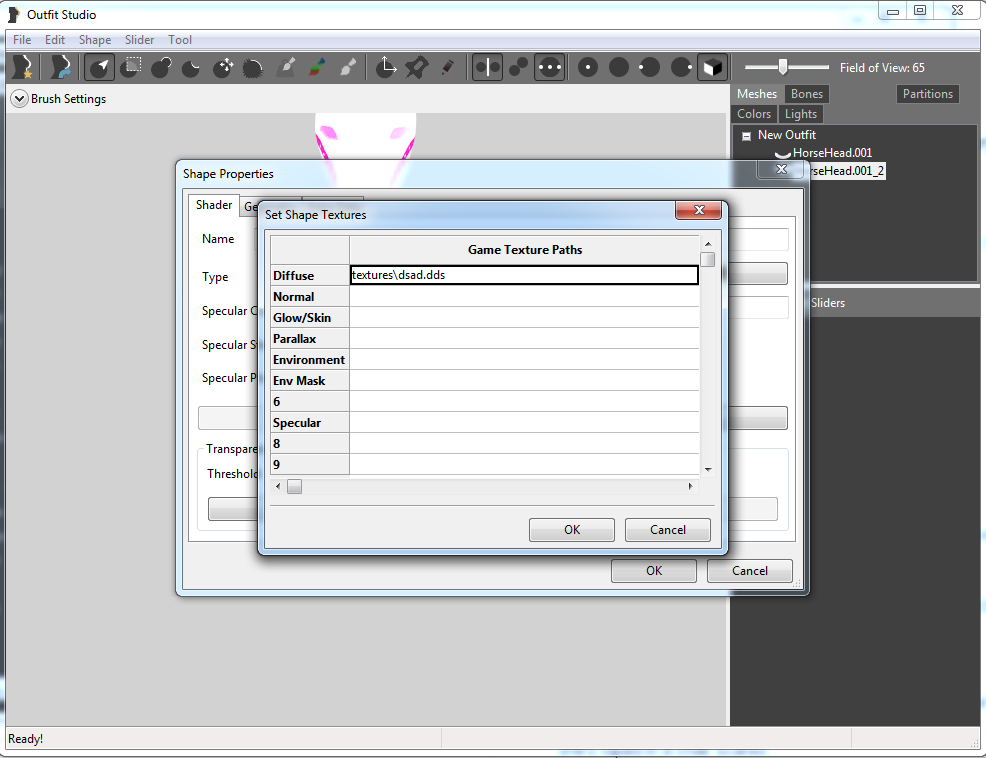Open the Shape menu
Viewport: 986px width, 758px height.
[x=95, y=40]
